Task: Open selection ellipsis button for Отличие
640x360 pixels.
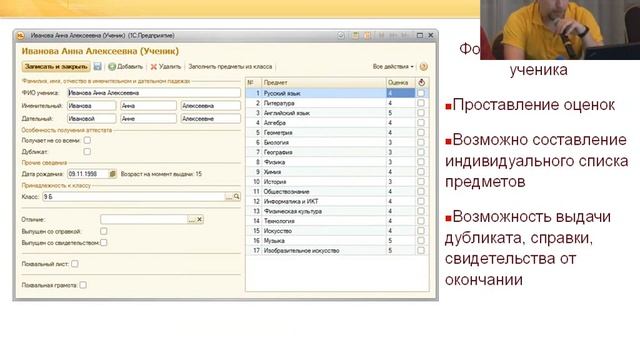Action: click(x=191, y=220)
